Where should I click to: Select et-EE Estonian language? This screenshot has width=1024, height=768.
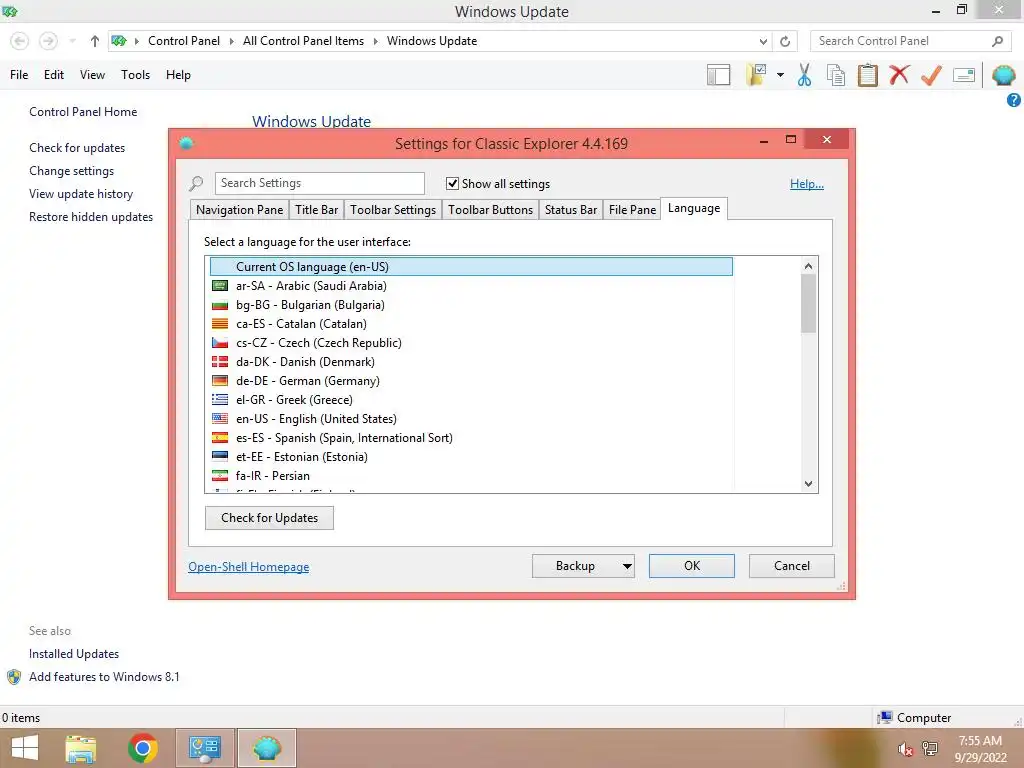[471, 456]
